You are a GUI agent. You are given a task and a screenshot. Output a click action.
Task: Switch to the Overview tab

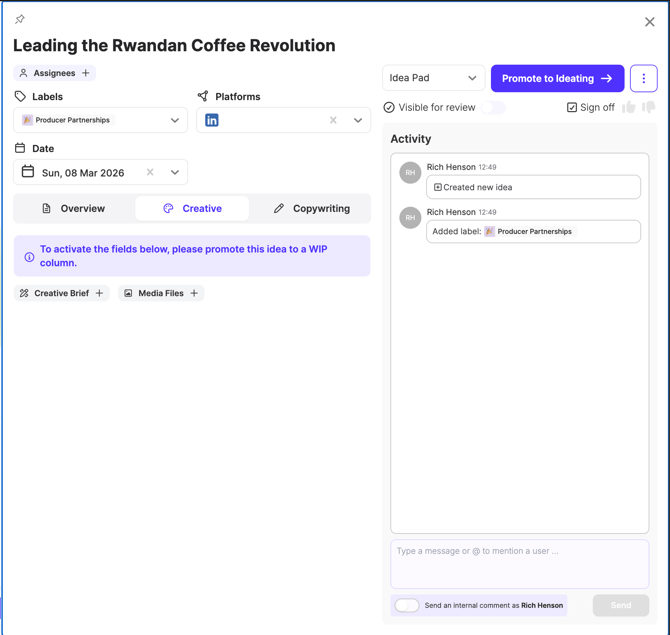click(74, 208)
